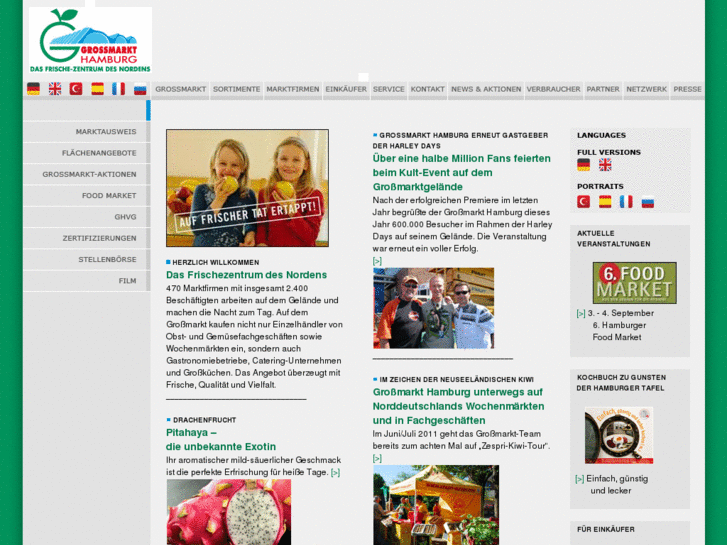Image resolution: width=727 pixels, height=545 pixels.
Task: Open the VERBRAUCHER menu
Action: click(554, 90)
